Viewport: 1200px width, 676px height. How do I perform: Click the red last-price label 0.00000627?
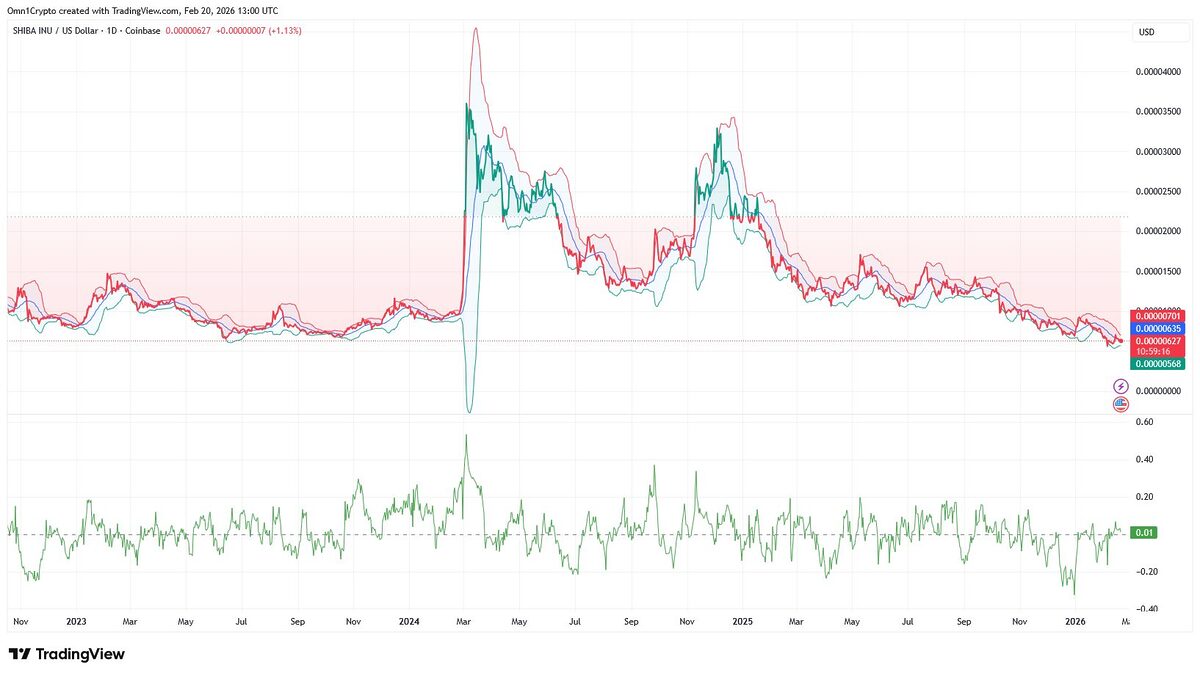pos(1158,340)
